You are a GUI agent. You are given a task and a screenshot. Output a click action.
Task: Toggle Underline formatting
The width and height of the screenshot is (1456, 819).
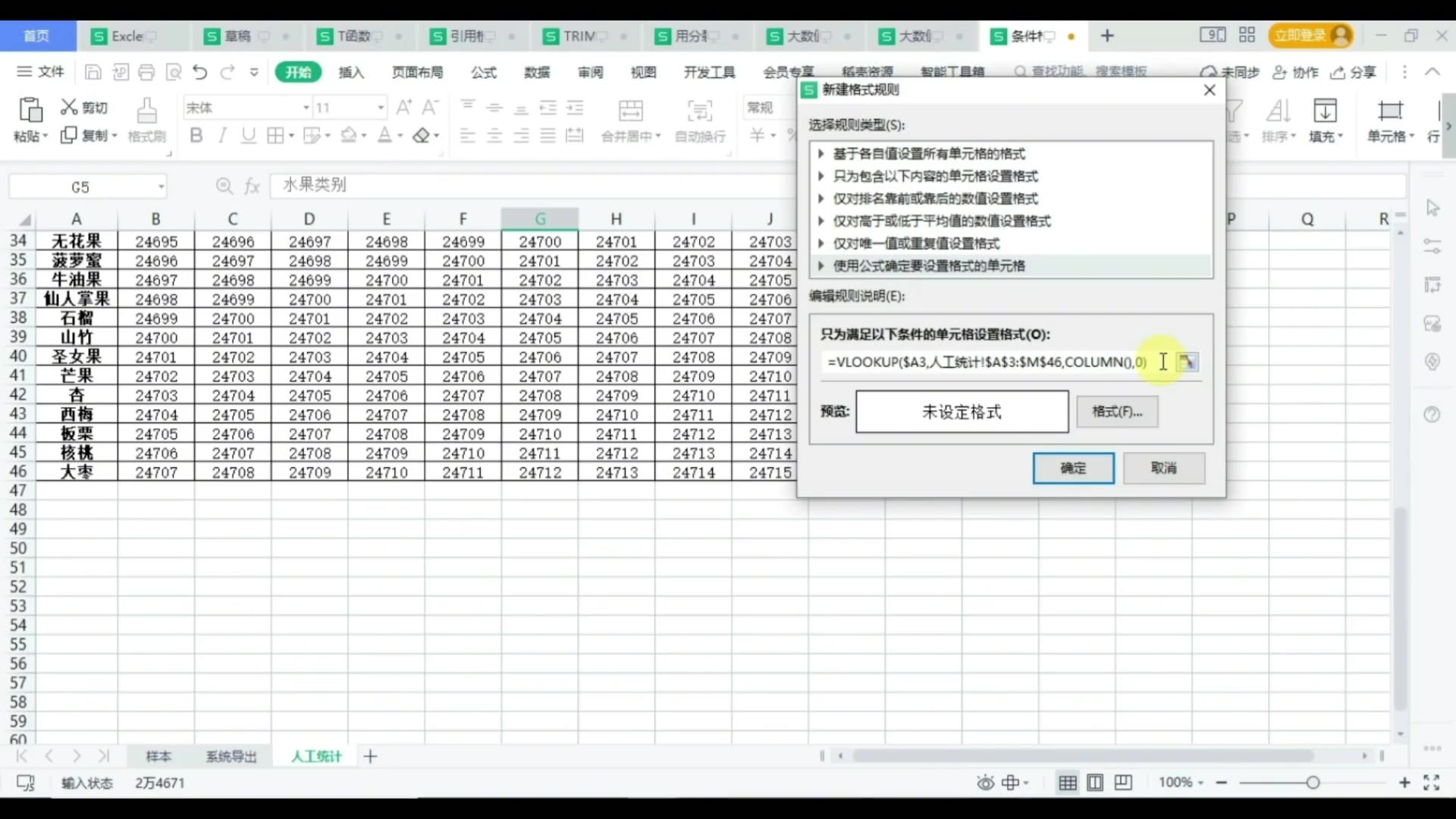coord(248,136)
